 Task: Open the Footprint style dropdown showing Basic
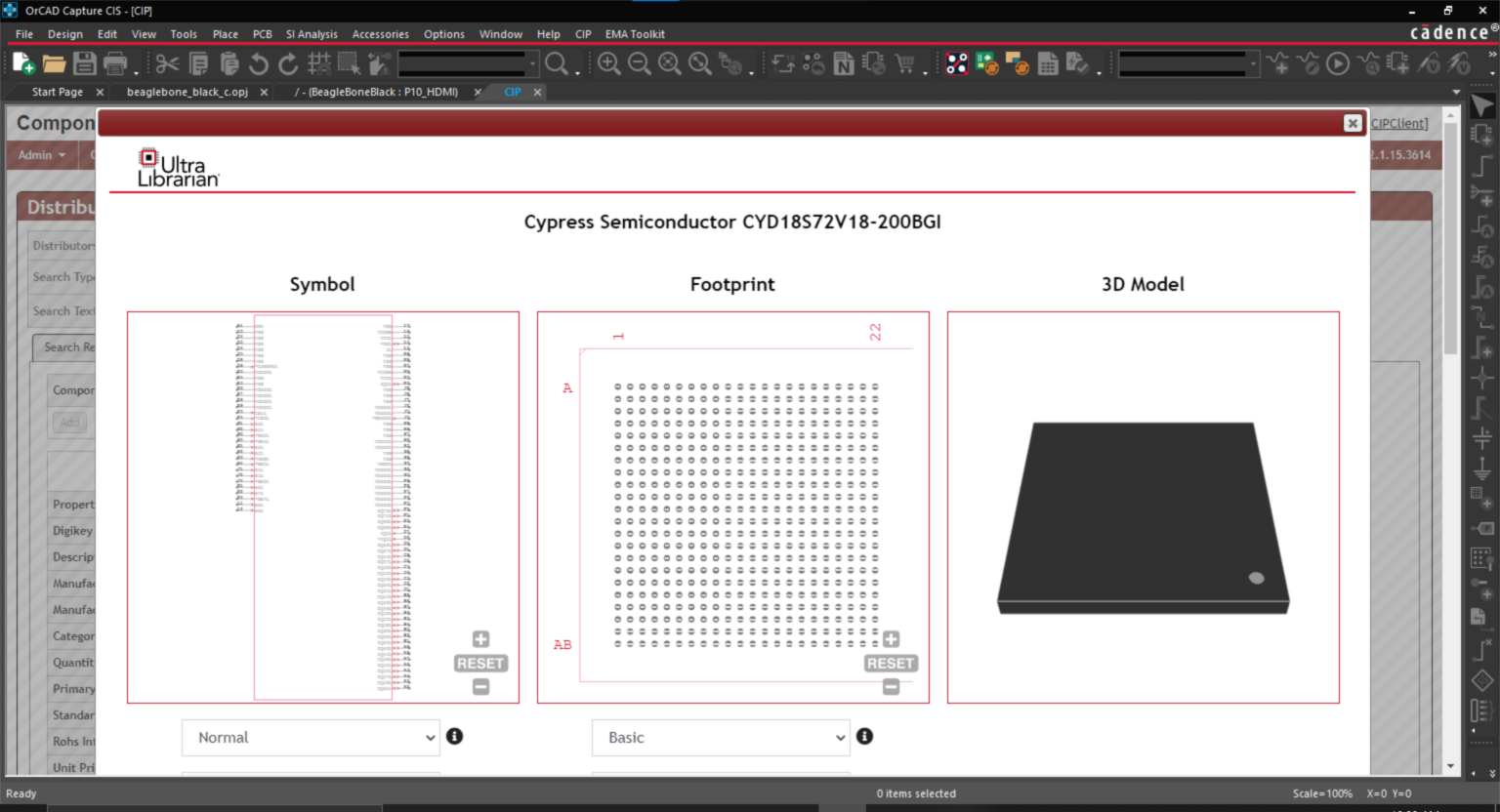coord(720,737)
